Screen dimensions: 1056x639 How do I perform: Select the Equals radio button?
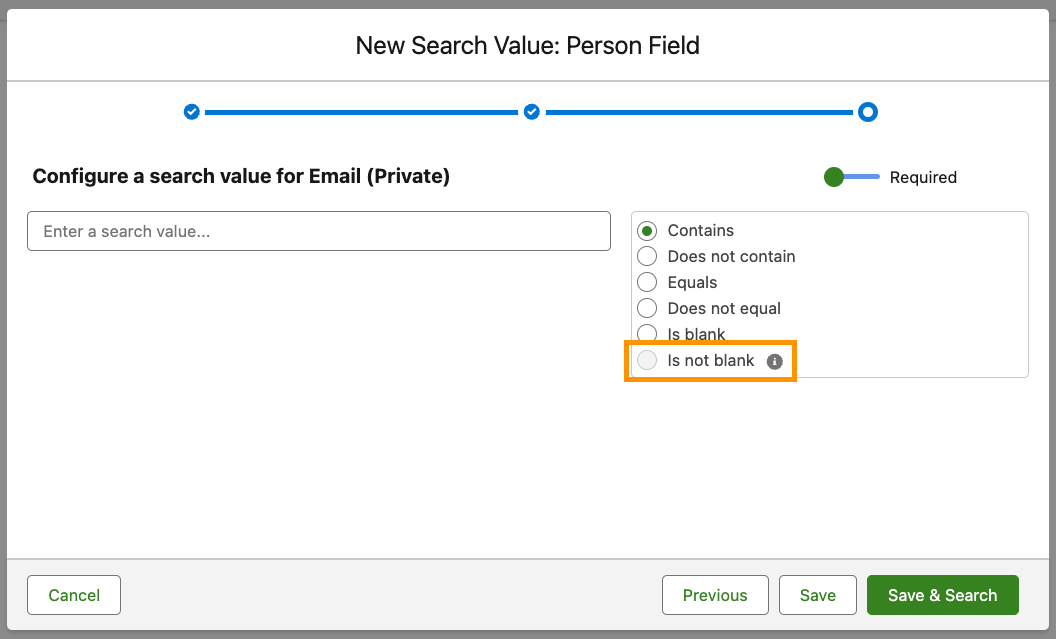[647, 283]
